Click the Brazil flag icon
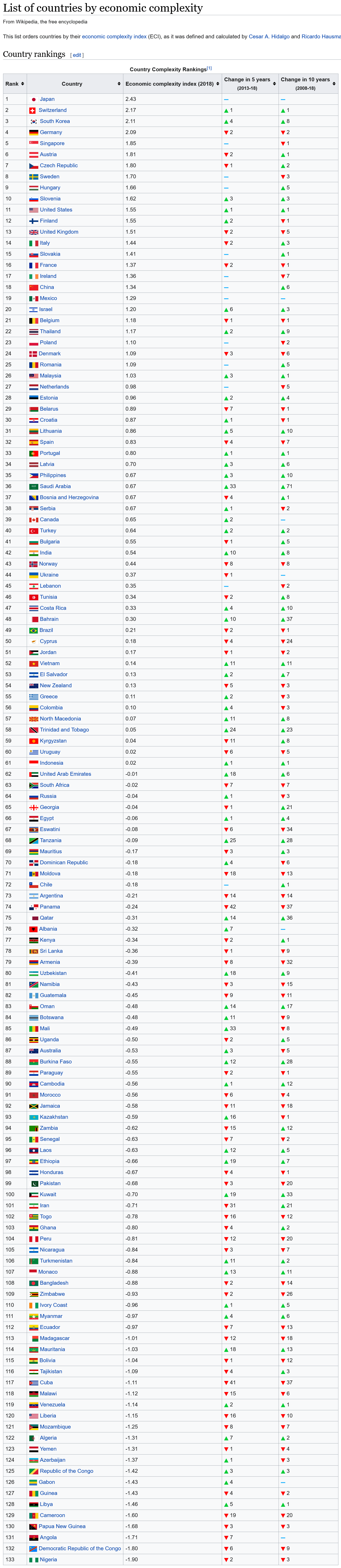Screen dimensions: 341x1568 tap(34, 630)
